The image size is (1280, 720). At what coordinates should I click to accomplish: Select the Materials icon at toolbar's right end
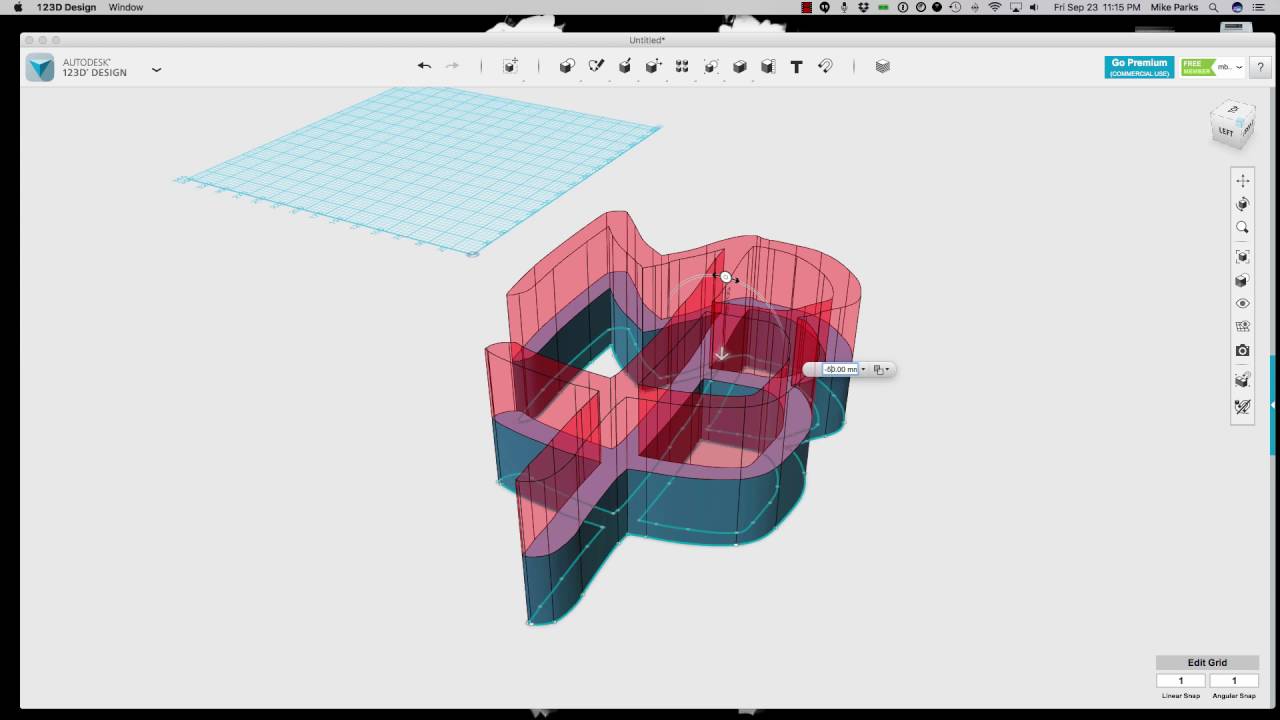(x=883, y=66)
